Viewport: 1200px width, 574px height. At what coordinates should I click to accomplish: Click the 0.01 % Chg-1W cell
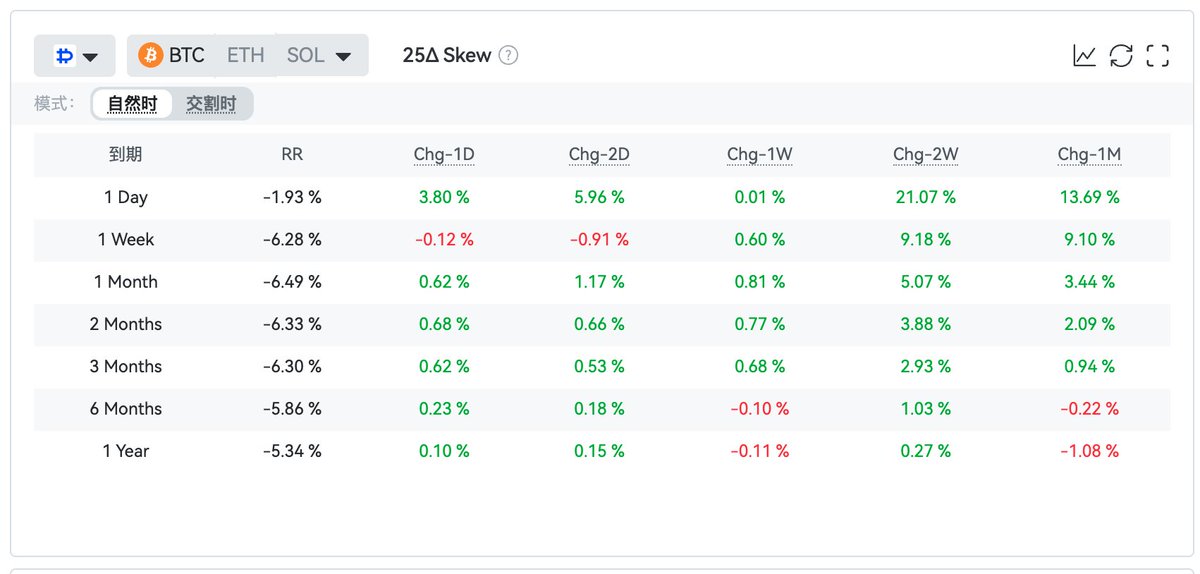tap(759, 198)
